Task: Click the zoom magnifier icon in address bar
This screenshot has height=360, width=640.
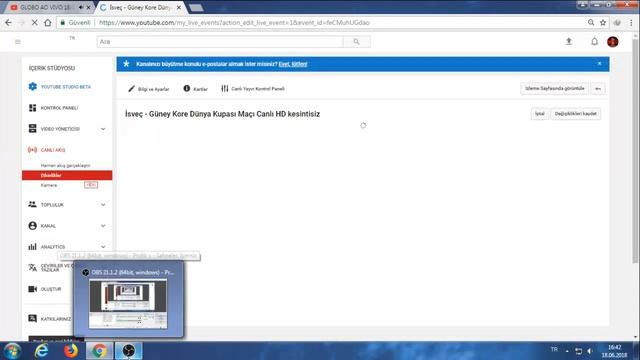Action: pos(591,23)
